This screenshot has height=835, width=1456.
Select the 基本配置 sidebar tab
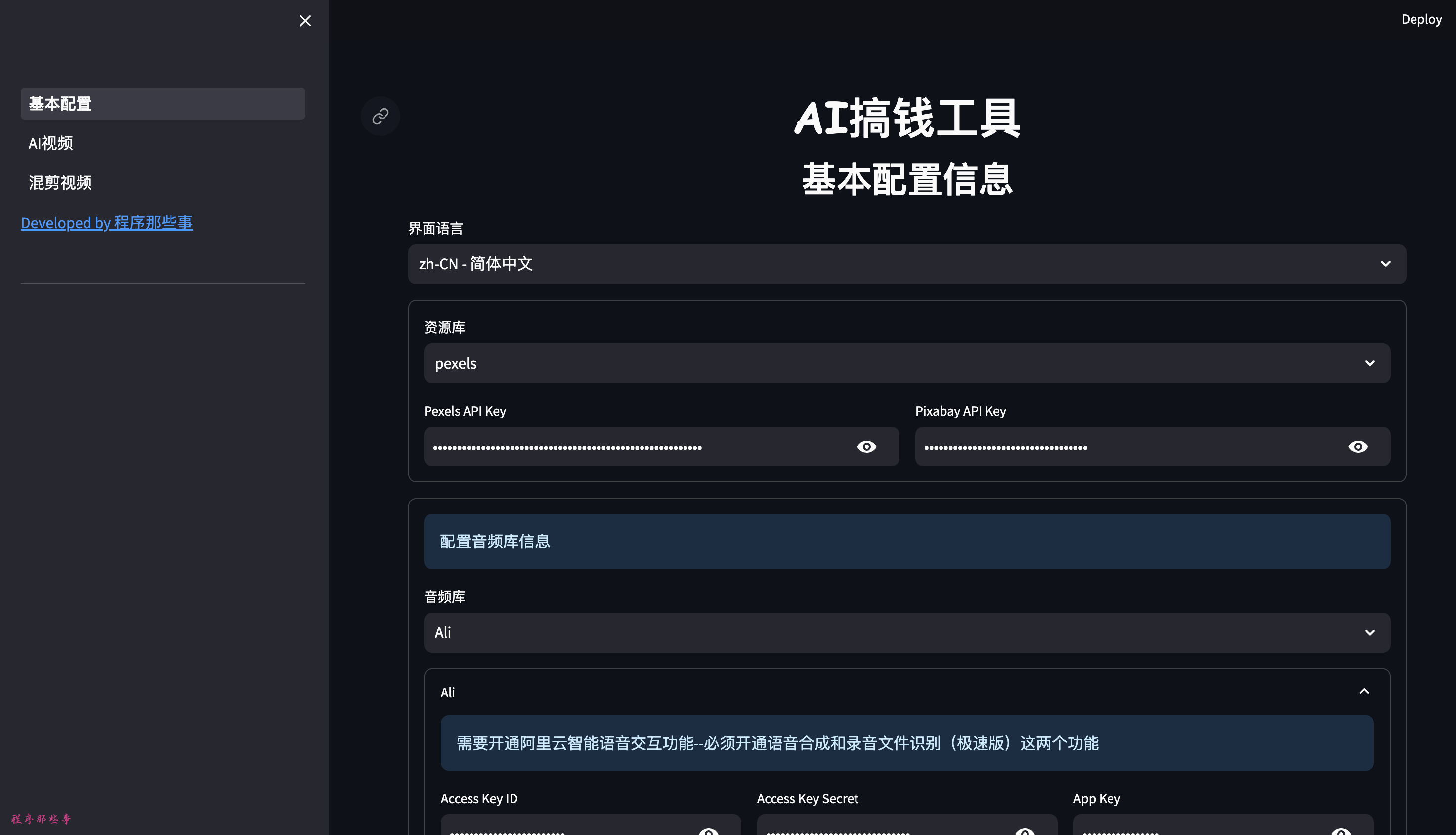point(163,103)
